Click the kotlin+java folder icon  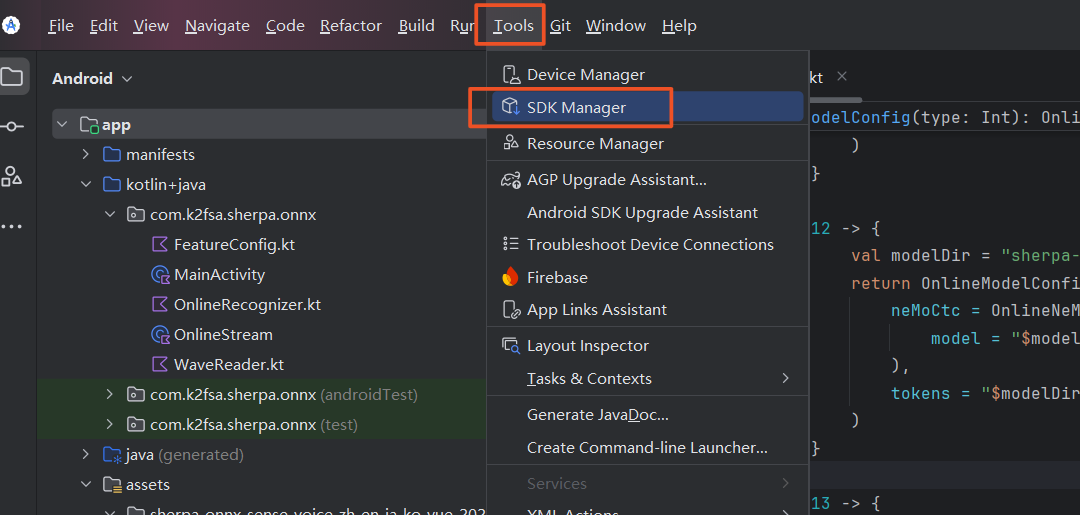click(112, 185)
